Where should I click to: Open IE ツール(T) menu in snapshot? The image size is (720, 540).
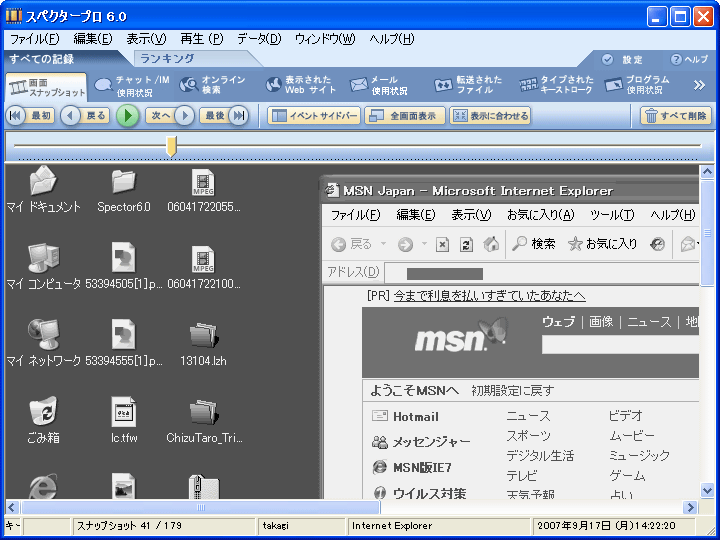click(x=612, y=215)
